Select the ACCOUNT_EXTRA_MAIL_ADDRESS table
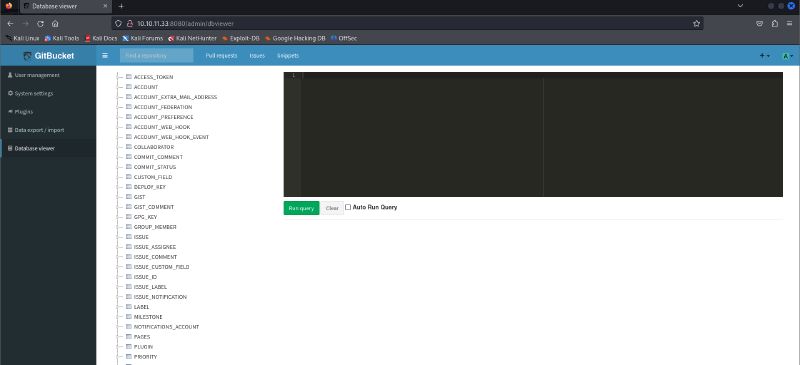The width and height of the screenshot is (800, 365). (176, 97)
